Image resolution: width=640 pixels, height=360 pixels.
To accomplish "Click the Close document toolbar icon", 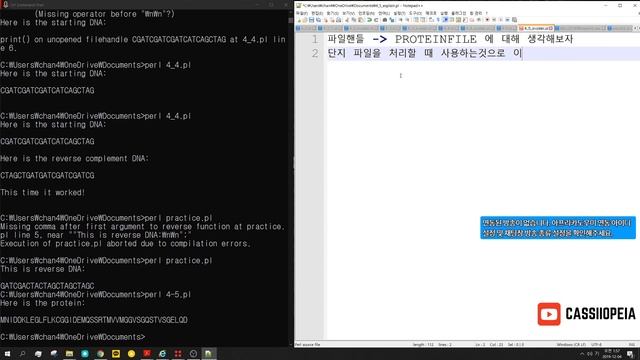I will [x=326, y=20].
